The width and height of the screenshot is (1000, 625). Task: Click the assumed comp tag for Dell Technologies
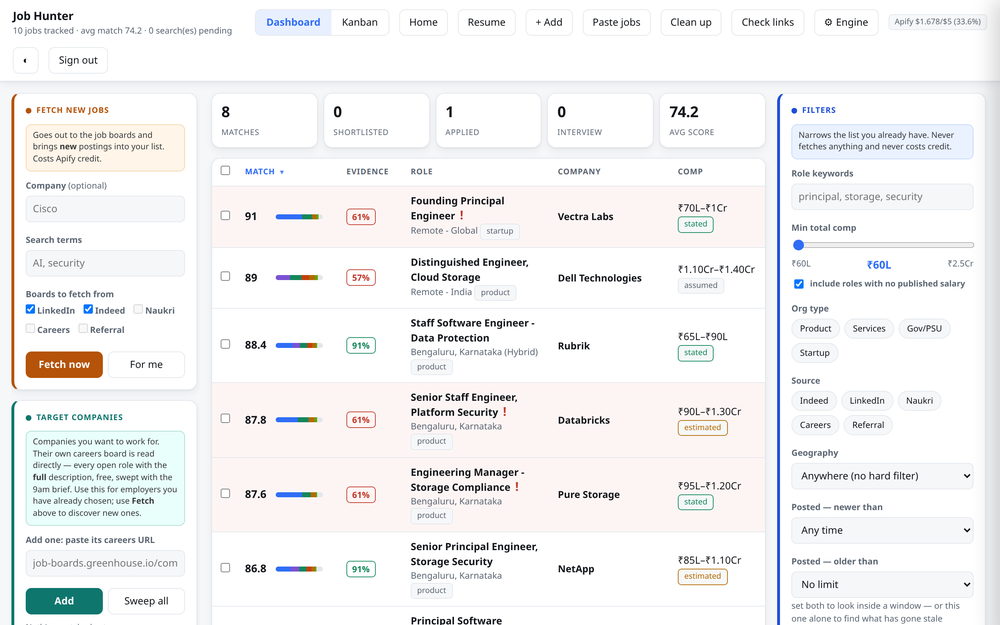pos(700,285)
